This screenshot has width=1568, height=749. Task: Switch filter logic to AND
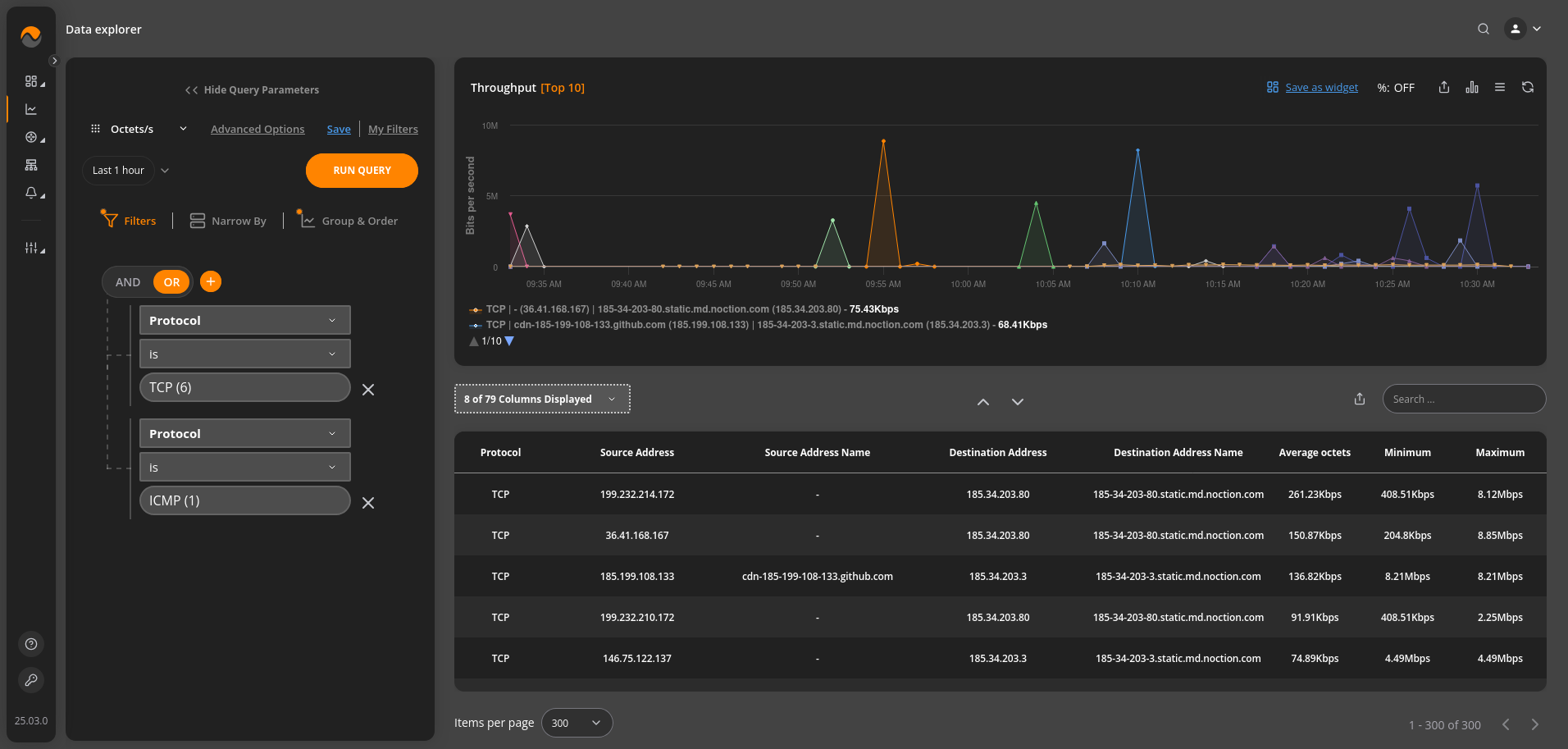coord(128,282)
